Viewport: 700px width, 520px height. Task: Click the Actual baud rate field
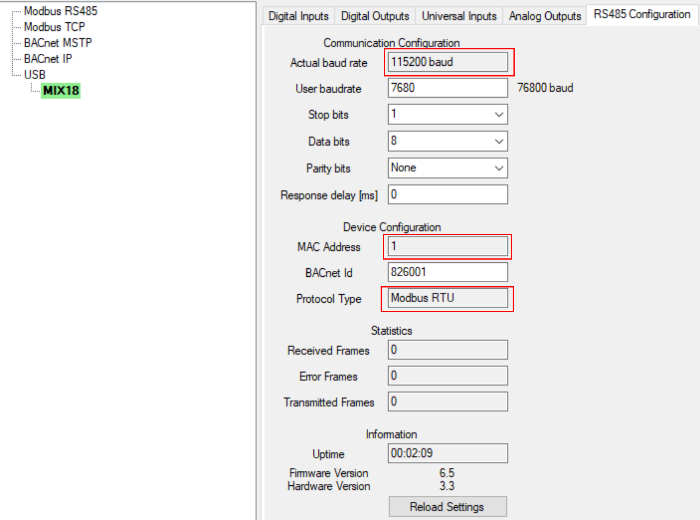pyautogui.click(x=447, y=62)
